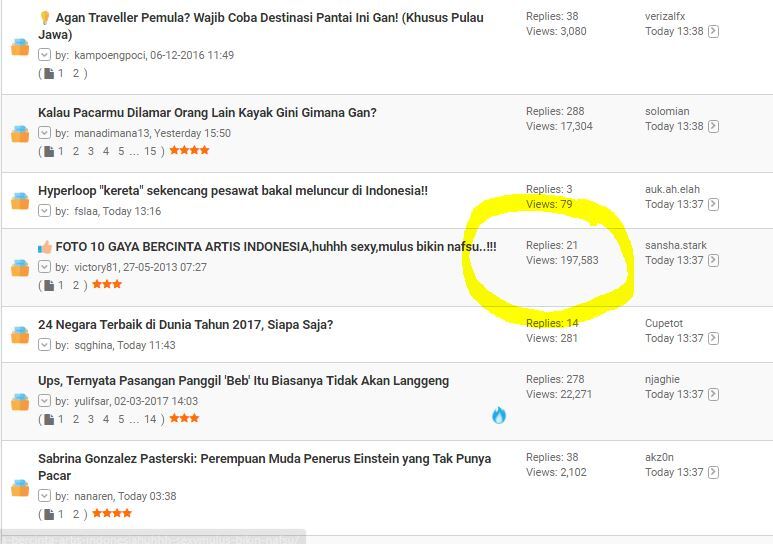
Task: Open thread 24 Negara Terbaik di Dunia Tahun 2017
Action: pyautogui.click(x=185, y=325)
